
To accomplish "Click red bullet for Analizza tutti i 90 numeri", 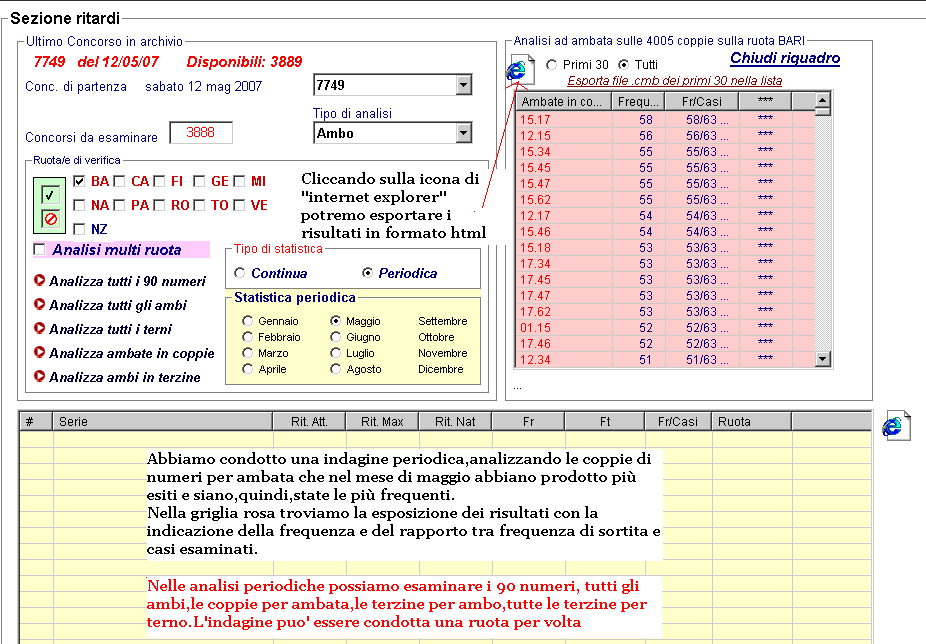I will pos(39,281).
